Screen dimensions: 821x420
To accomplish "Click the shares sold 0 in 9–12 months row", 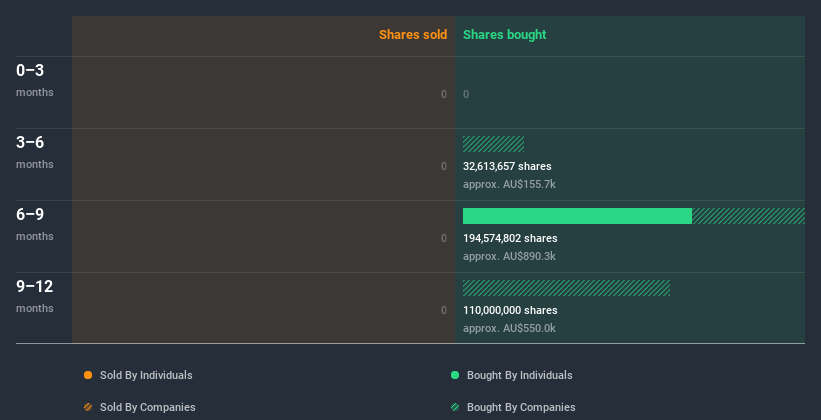I will 444,311.
